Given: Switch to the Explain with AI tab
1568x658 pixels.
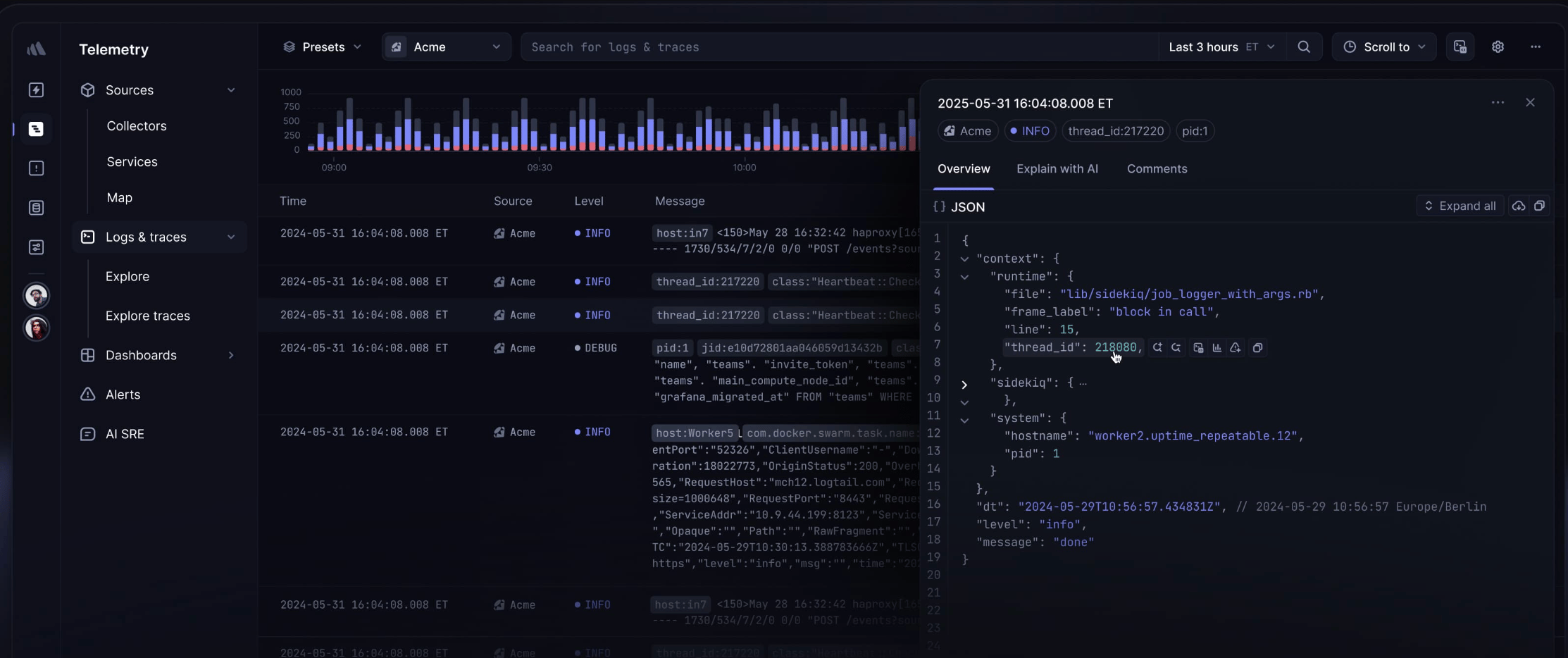Looking at the screenshot, I should 1057,169.
